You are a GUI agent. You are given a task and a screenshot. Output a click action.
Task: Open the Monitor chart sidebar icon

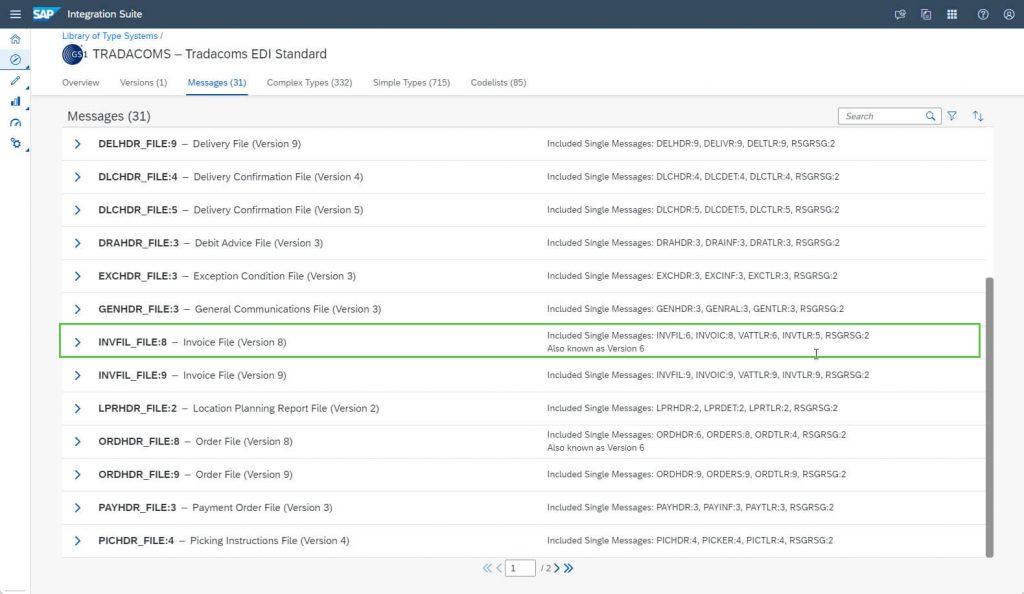(15, 102)
